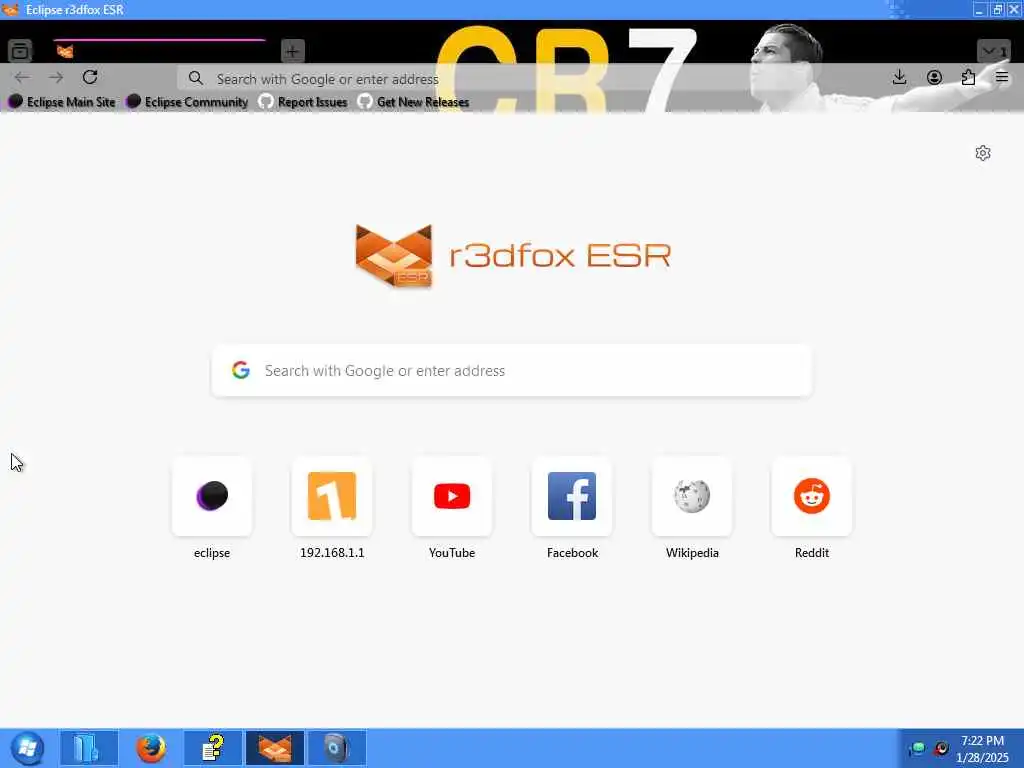Open the hamburger application menu
This screenshot has width=1024, height=768.
[x=1002, y=78]
